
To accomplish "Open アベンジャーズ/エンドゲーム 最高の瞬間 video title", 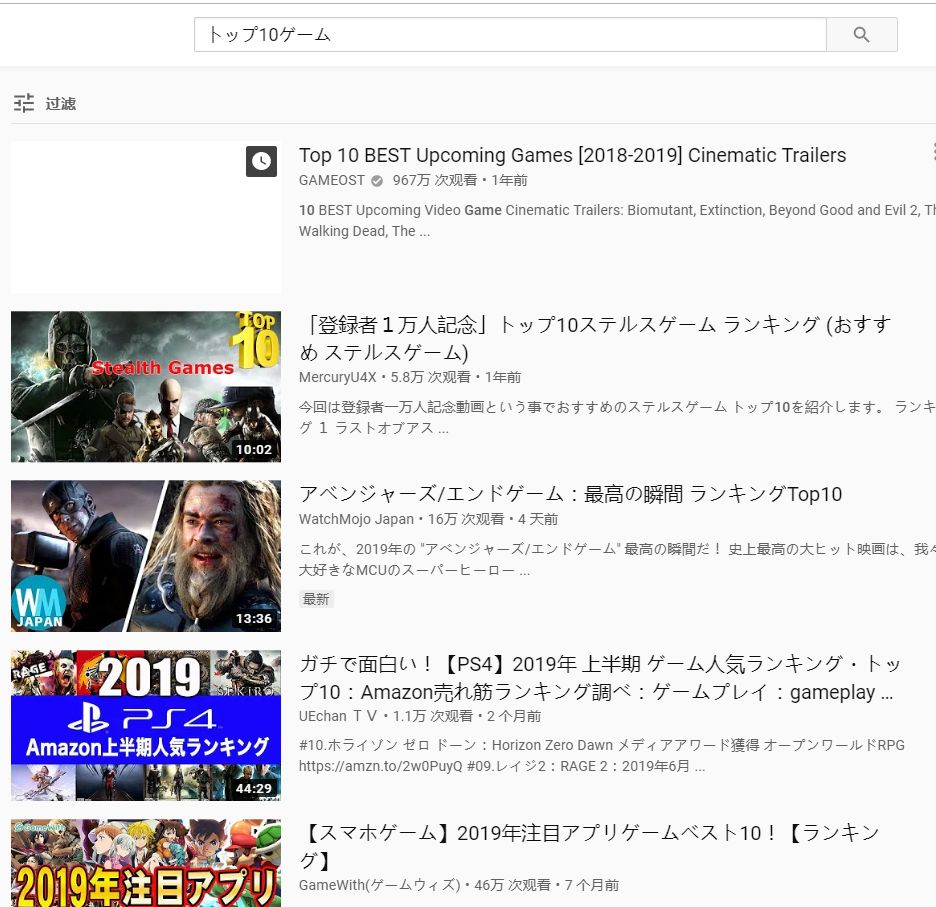I will click(x=571, y=494).
